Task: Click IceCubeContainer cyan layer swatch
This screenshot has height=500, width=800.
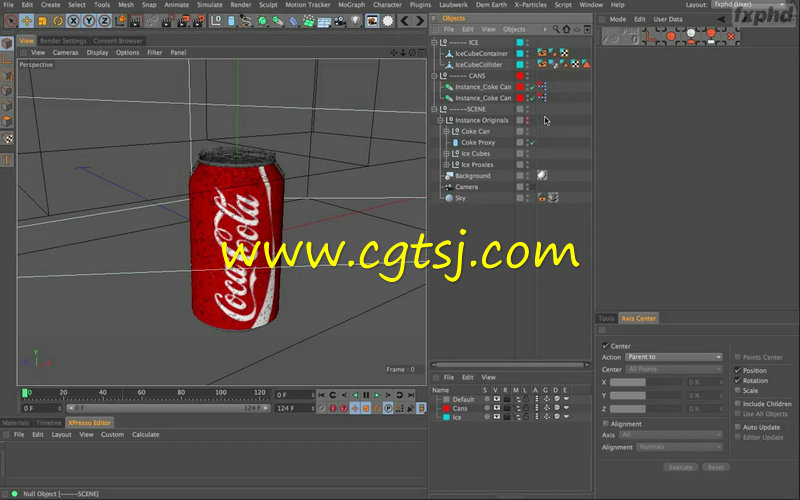Action: (520, 54)
